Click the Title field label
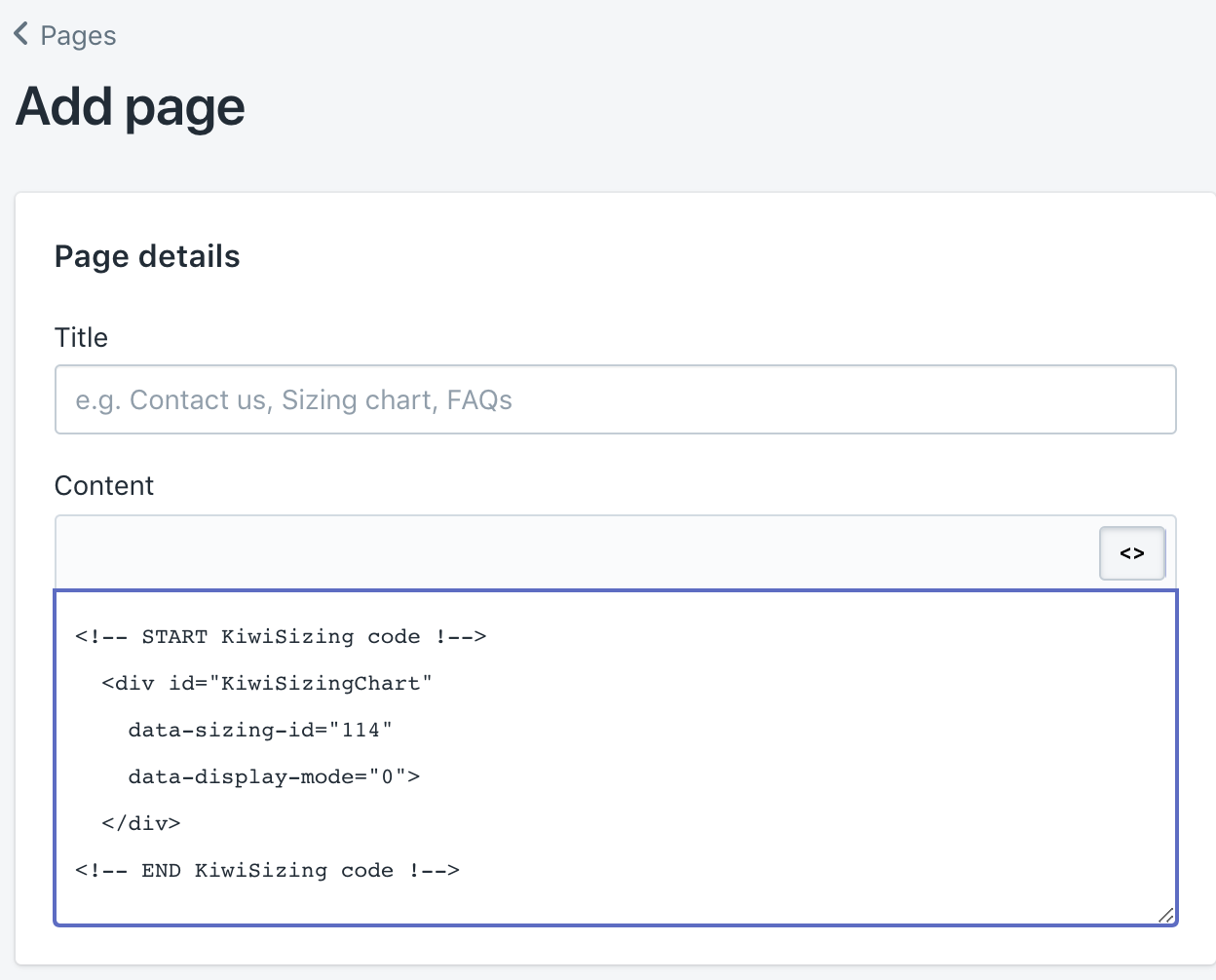 81,338
